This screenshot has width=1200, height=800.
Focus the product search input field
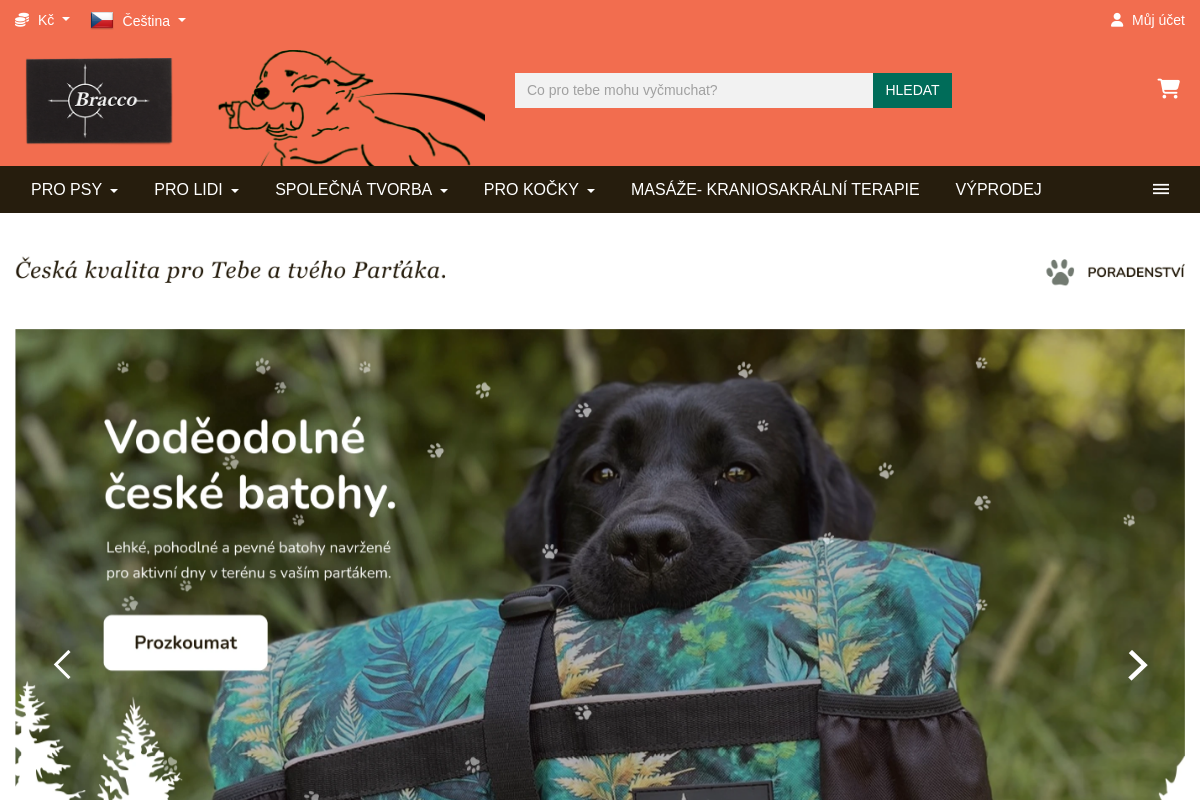[694, 90]
